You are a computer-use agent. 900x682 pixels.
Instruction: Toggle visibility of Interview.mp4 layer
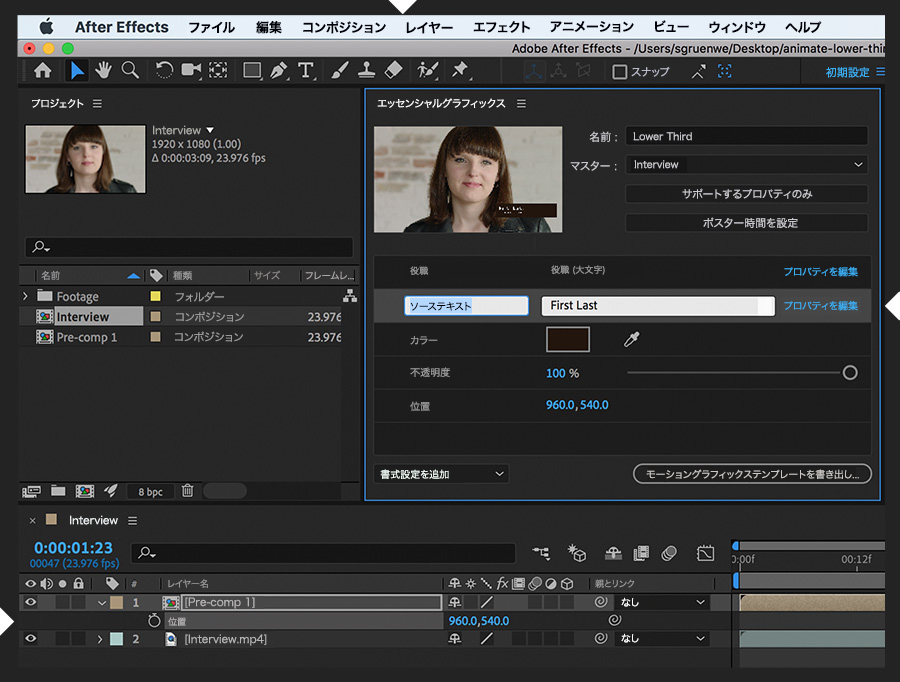click(30, 639)
